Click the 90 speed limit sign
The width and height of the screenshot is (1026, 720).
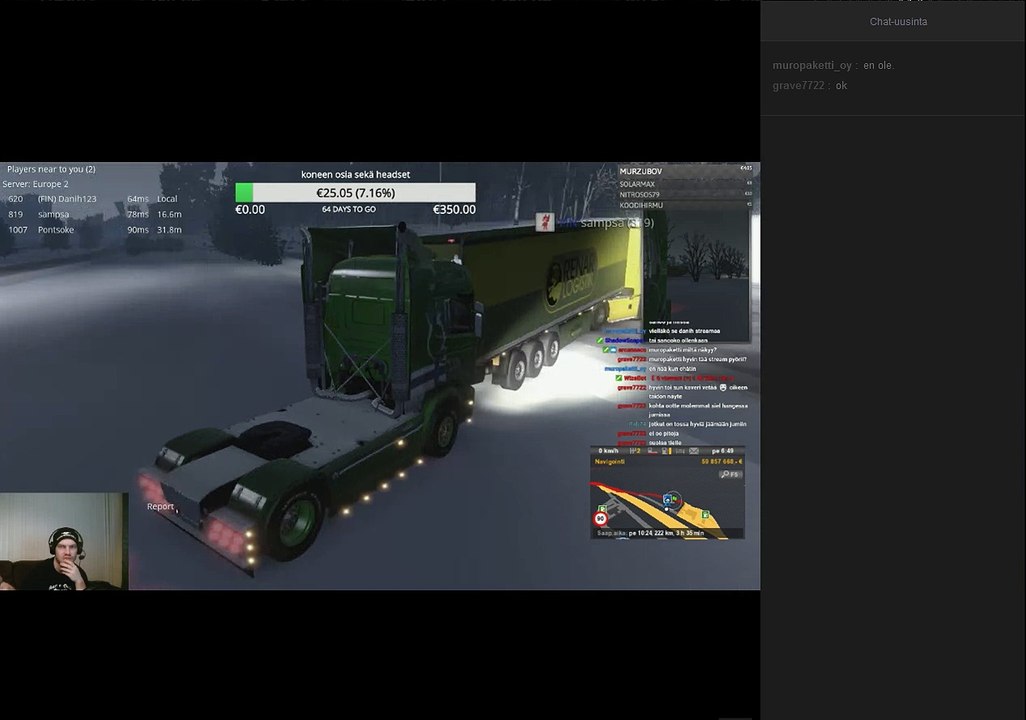click(600, 519)
